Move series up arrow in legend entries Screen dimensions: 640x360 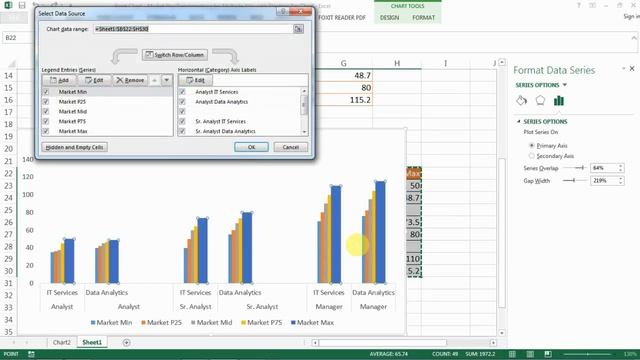[154, 80]
